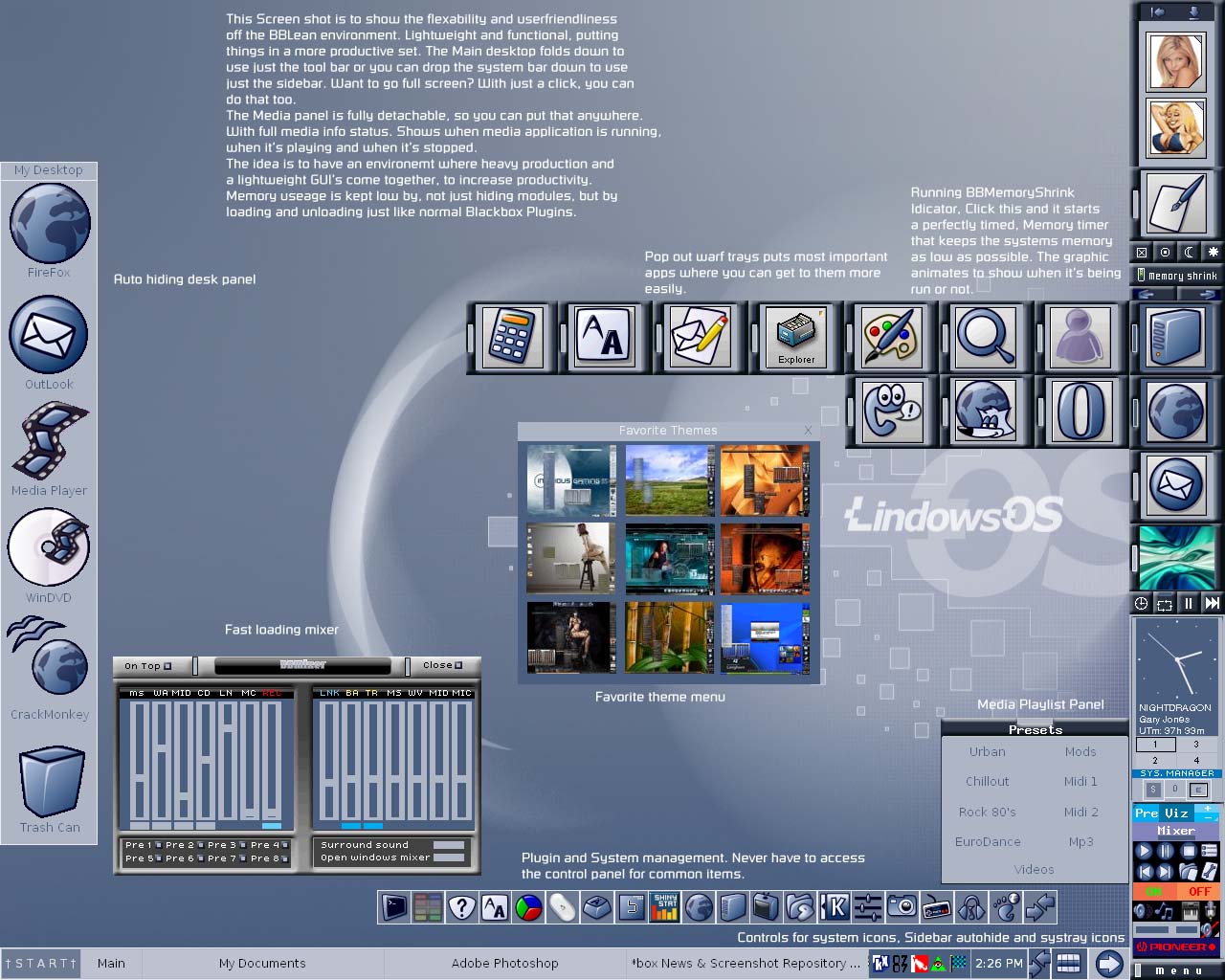This screenshot has height=980, width=1225.
Task: Select the Urban preset in playlist panel
Action: click(x=987, y=751)
